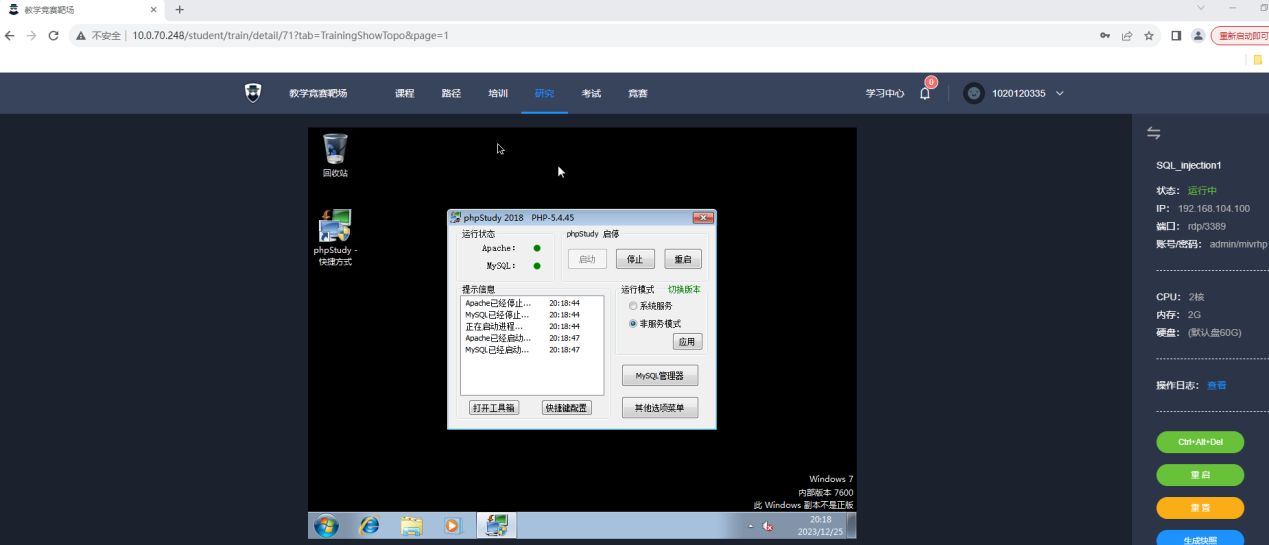Open the 其他选项菜单 options menu
The image size is (1269, 545).
click(660, 408)
